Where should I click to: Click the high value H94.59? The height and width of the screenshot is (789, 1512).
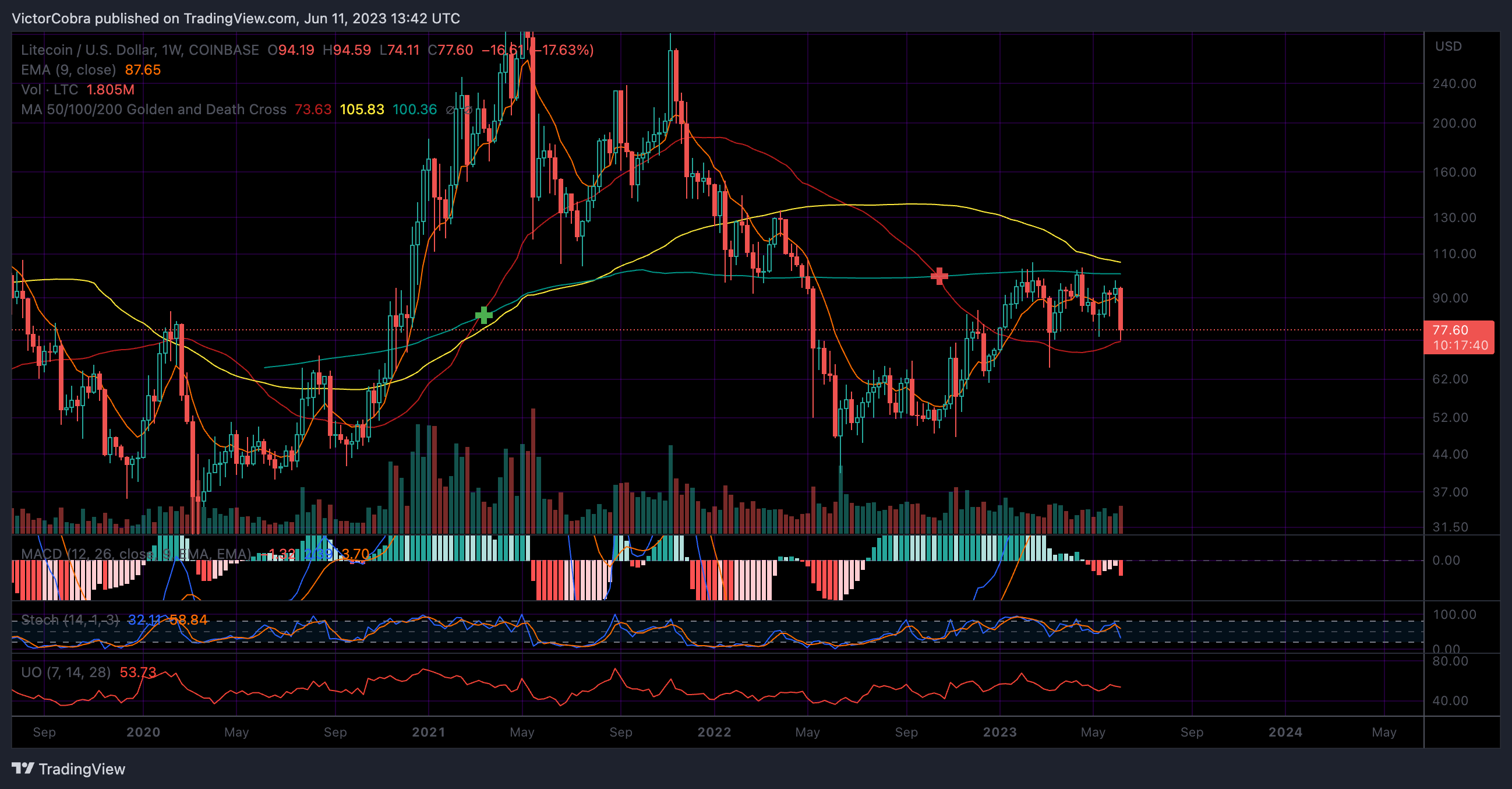pos(347,50)
